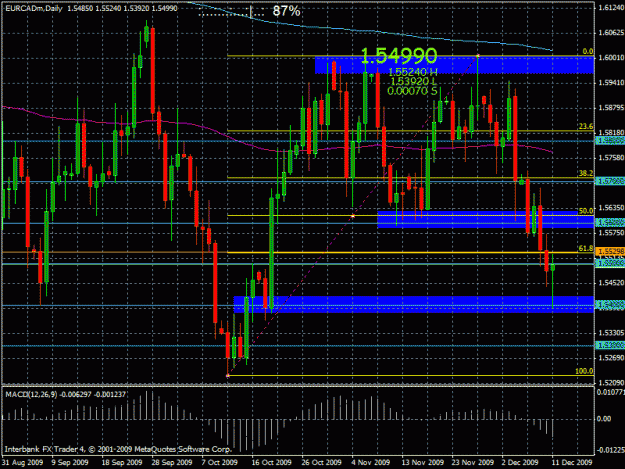Click the 31 Aug 2009 date label
The image size is (625, 469).
[22, 462]
